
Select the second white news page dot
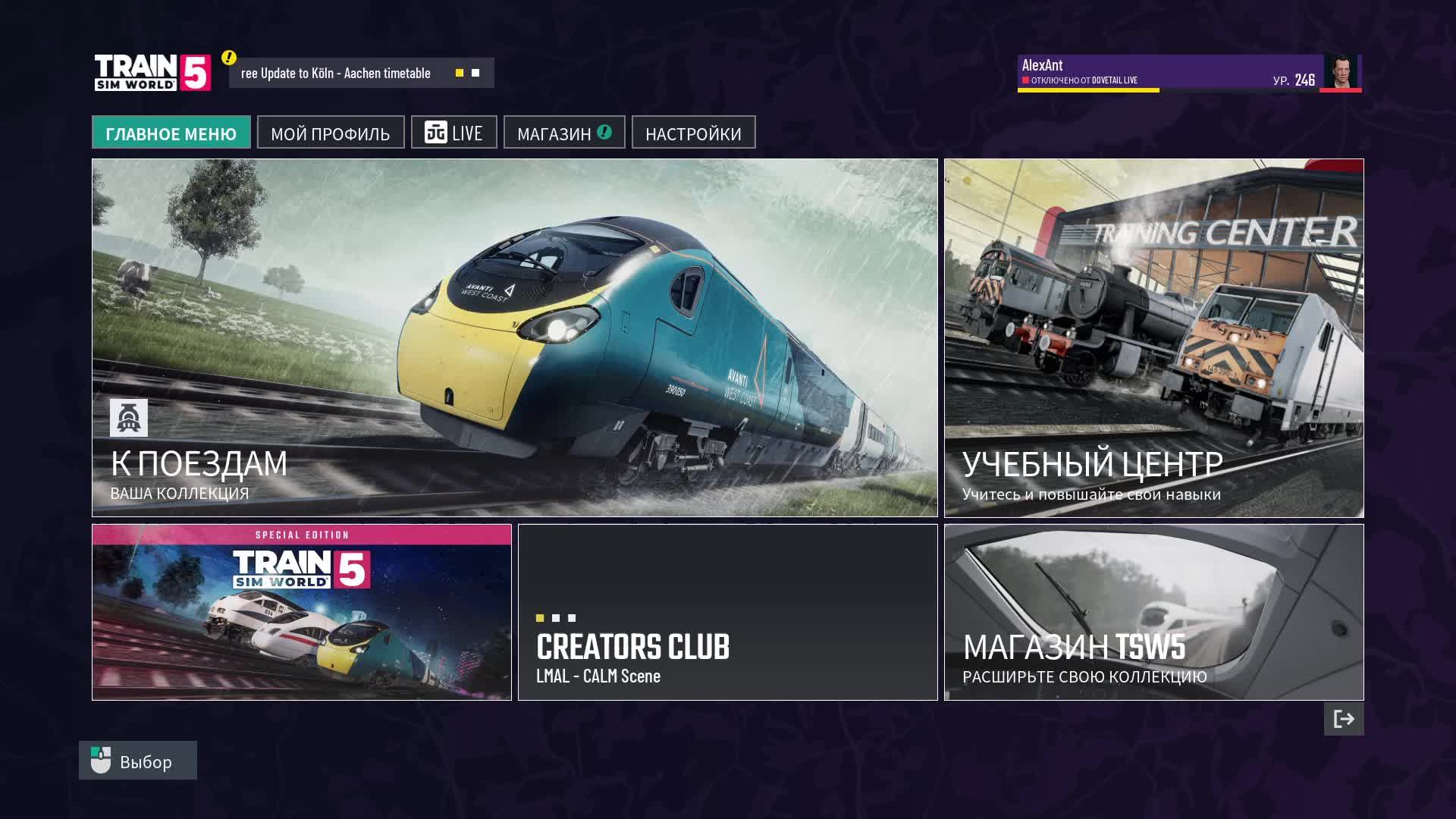point(475,73)
